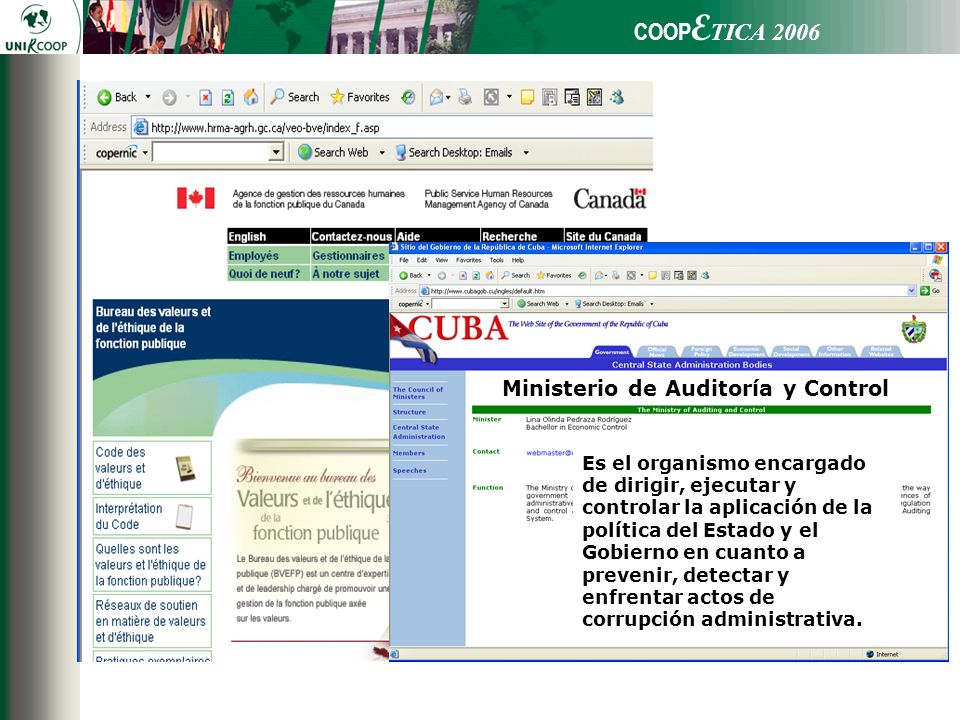The width and height of the screenshot is (960, 720).
Task: Click Print icon in the Cuba browser toolbar
Action: (x=616, y=276)
